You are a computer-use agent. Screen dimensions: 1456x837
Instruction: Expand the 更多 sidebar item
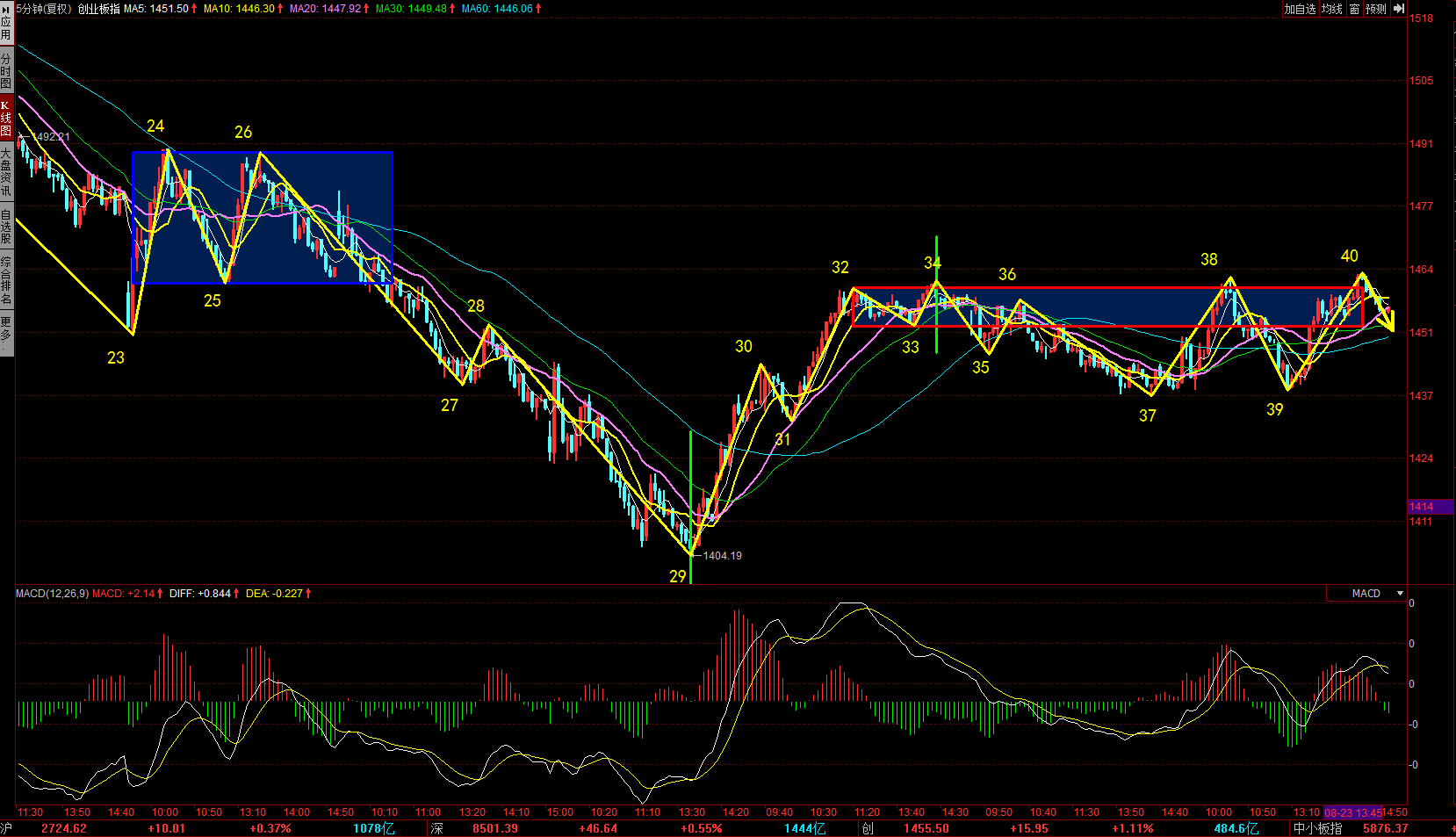tap(6, 330)
